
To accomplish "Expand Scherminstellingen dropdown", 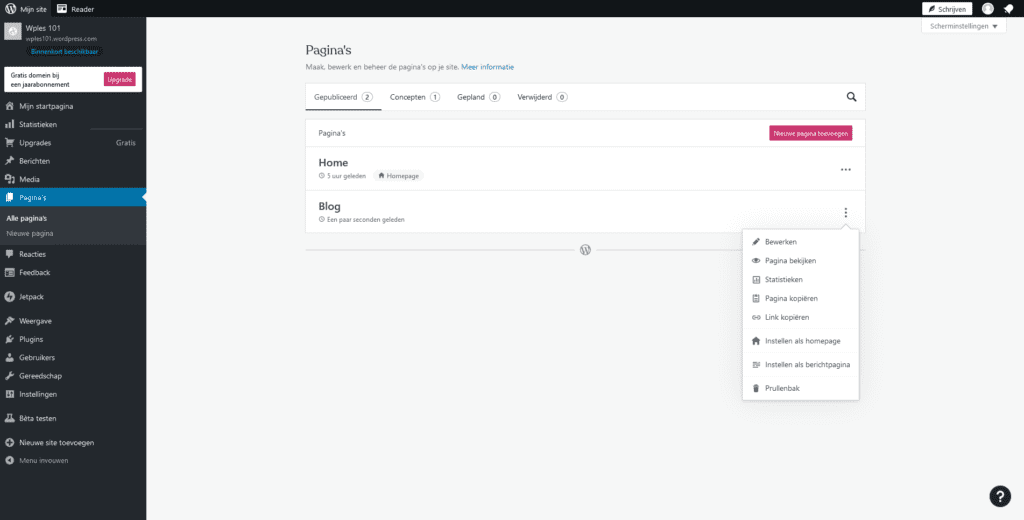I will (x=964, y=26).
